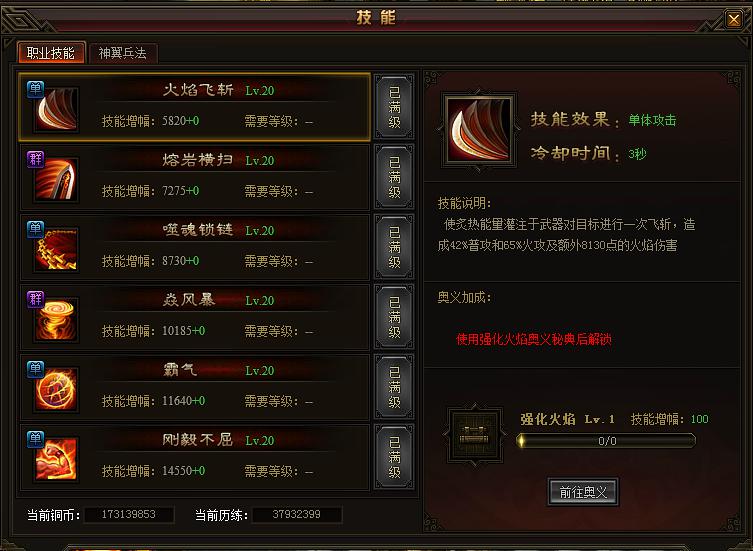Image resolution: width=753 pixels, height=551 pixels.
Task: Click the 当前铜币 amount field
Action: (129, 514)
